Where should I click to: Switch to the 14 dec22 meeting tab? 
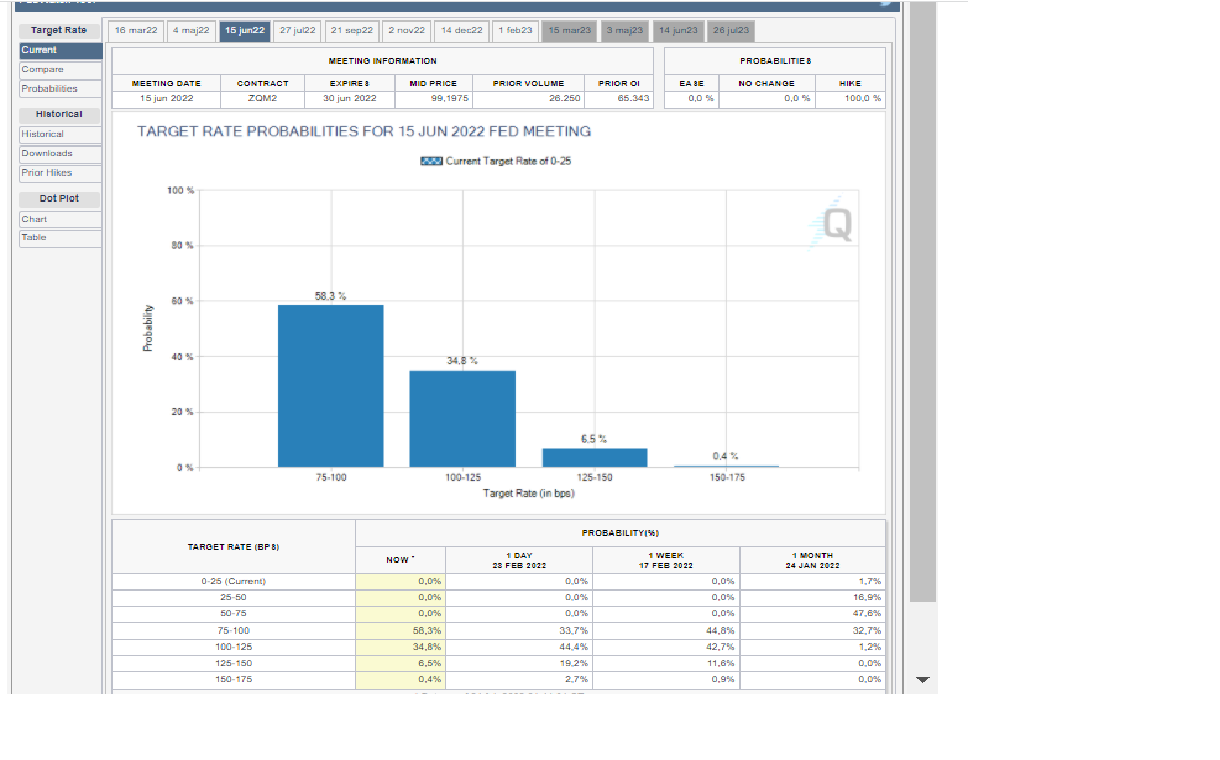tap(462, 31)
